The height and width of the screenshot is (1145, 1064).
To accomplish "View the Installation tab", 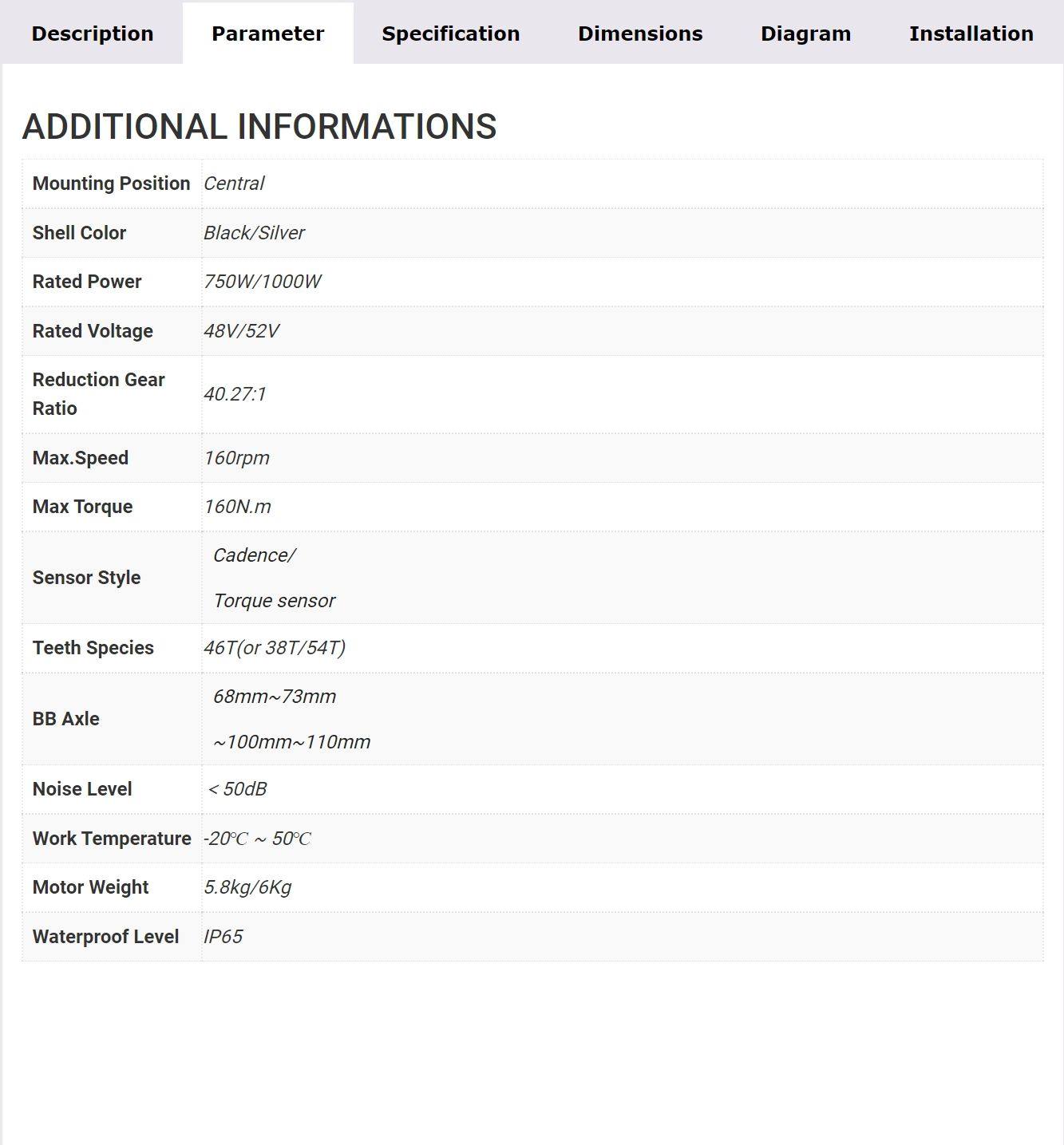I will pos(971,34).
